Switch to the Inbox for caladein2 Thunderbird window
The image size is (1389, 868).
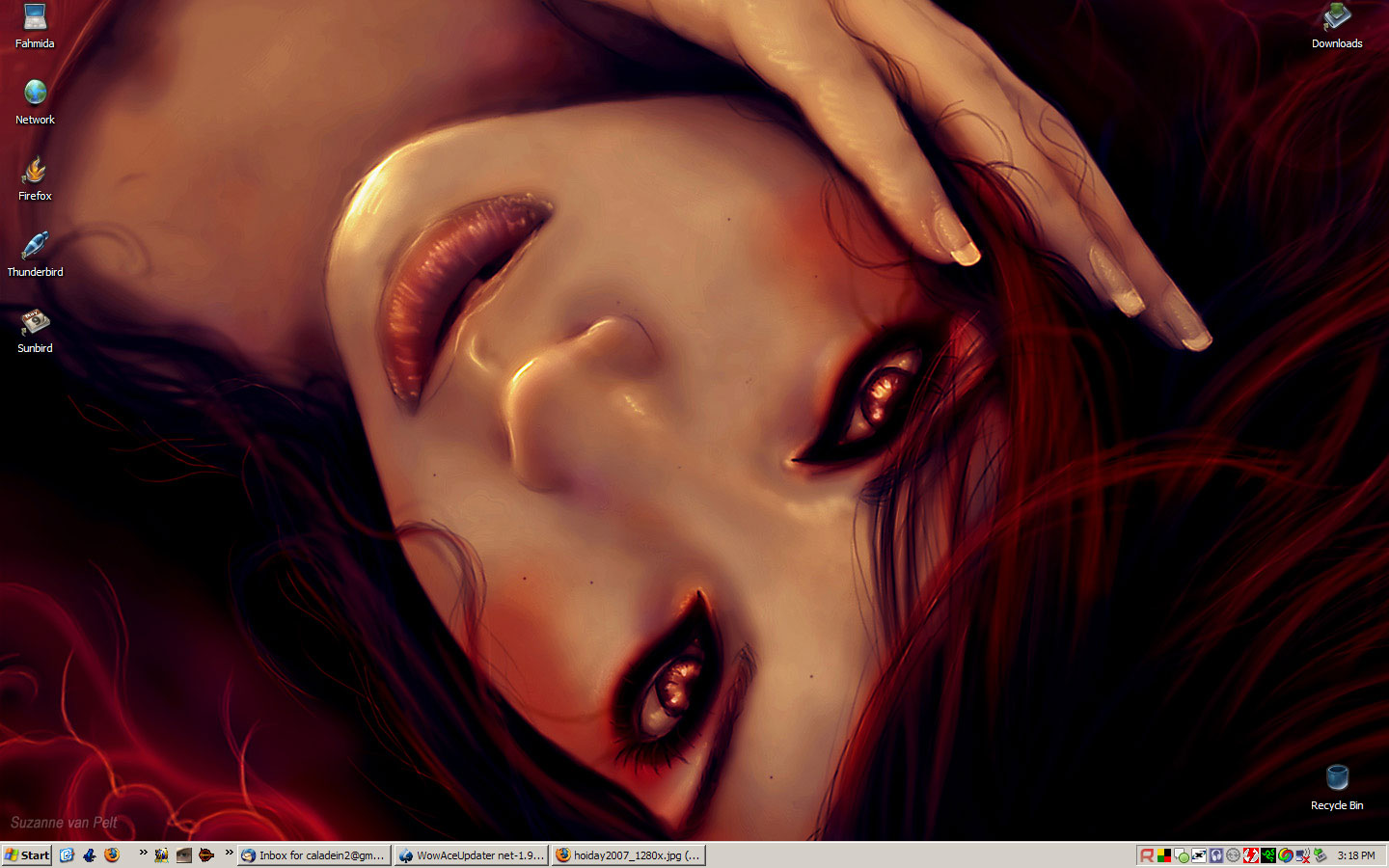[x=314, y=855]
